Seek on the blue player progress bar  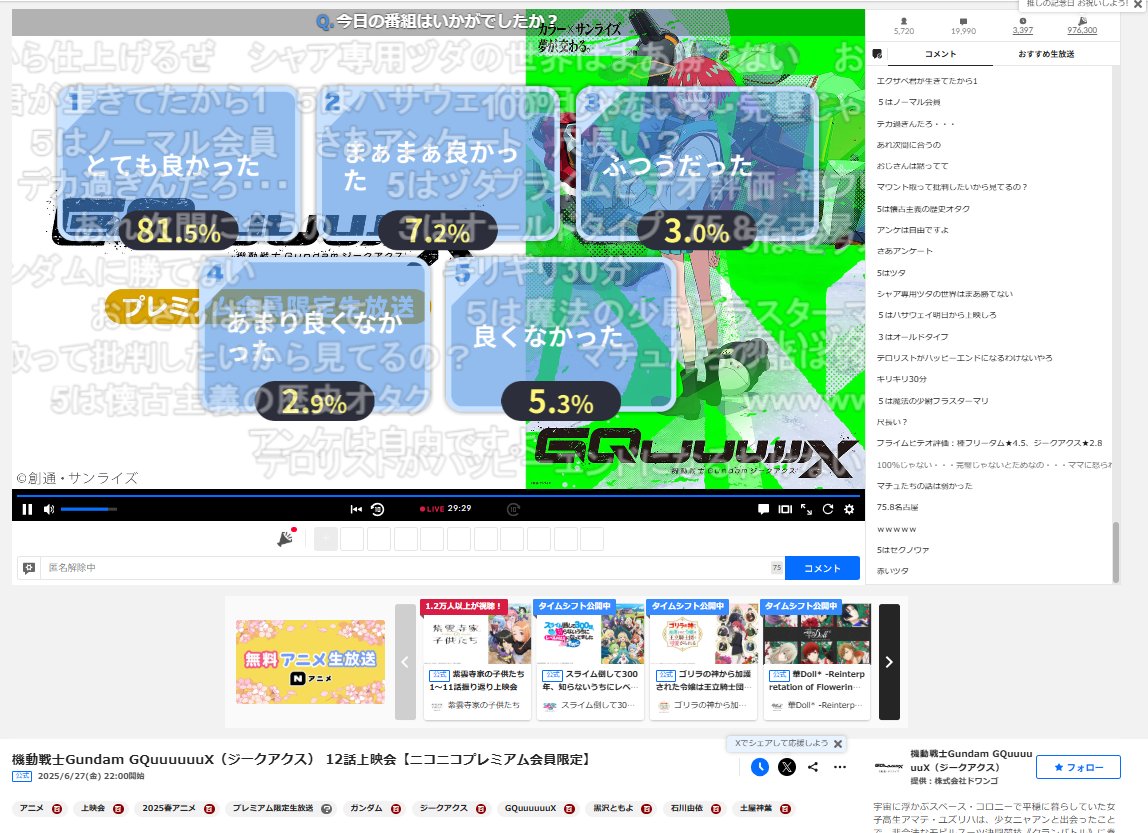tap(438, 496)
